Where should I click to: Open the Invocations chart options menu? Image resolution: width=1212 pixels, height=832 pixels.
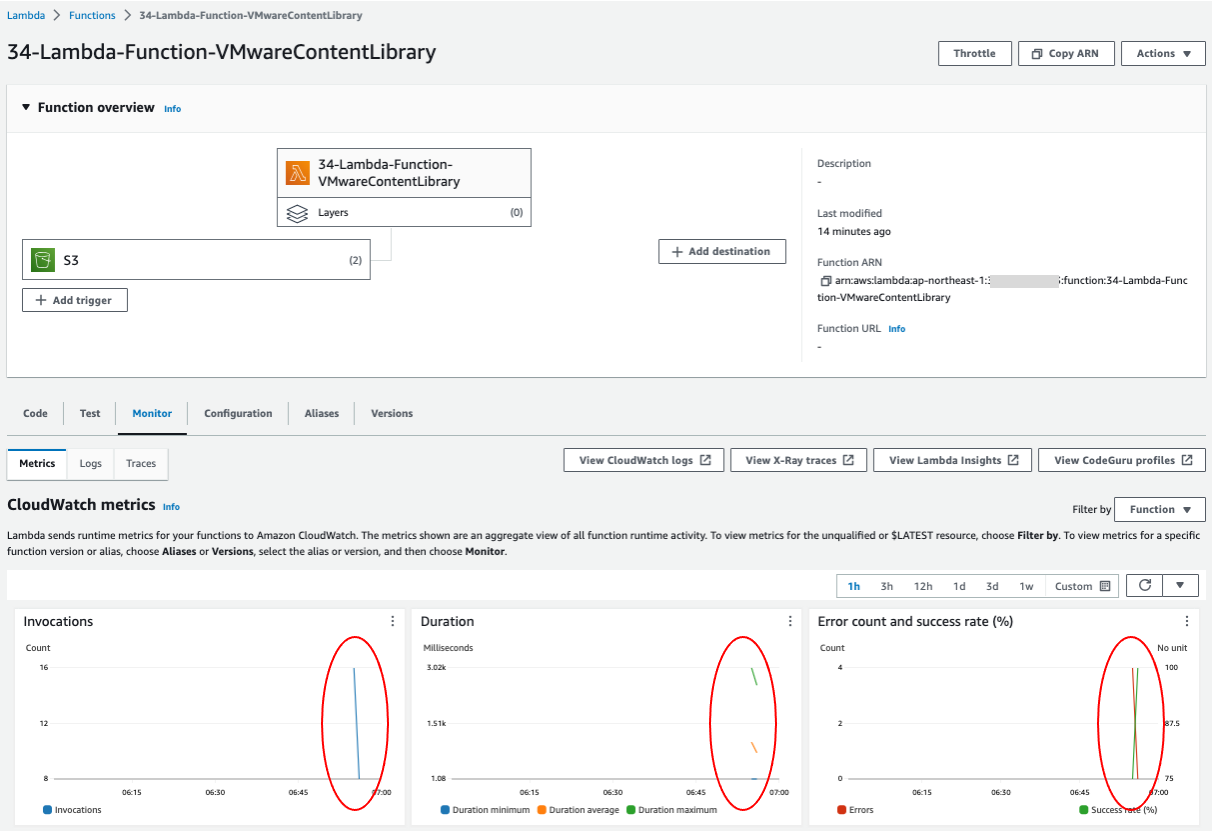(x=393, y=621)
